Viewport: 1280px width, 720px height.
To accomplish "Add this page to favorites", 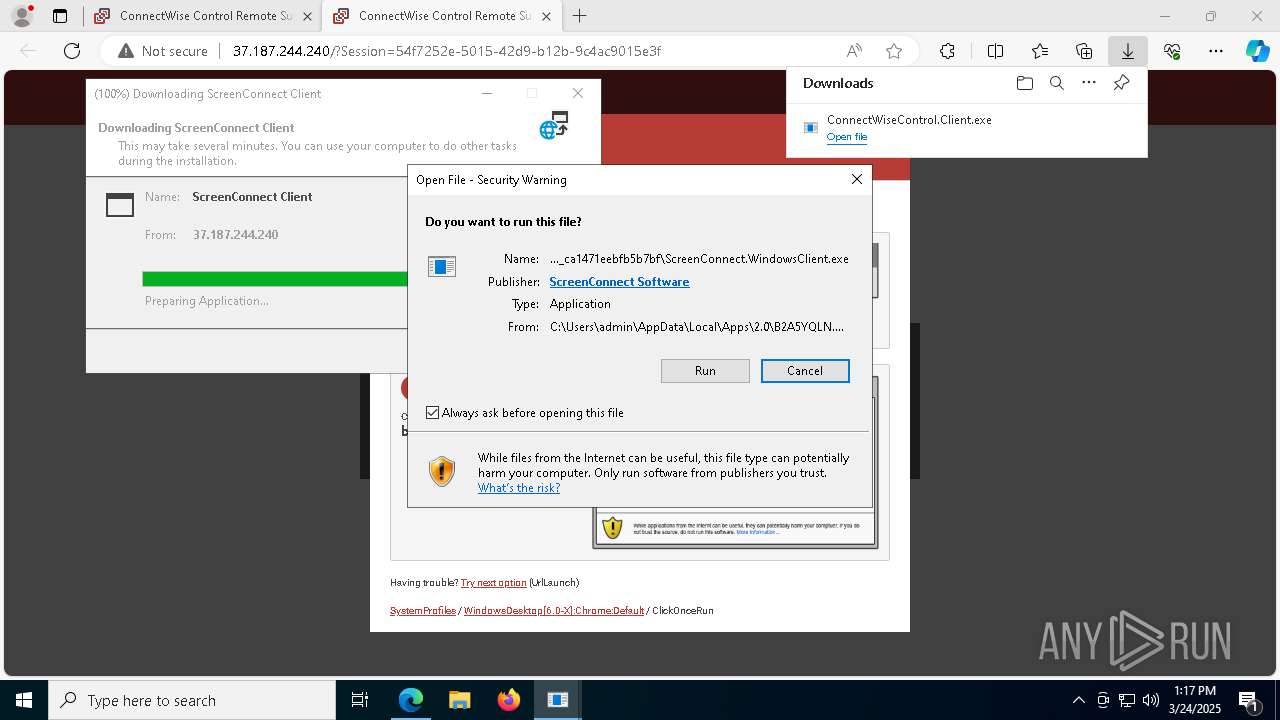I will pos(894,51).
